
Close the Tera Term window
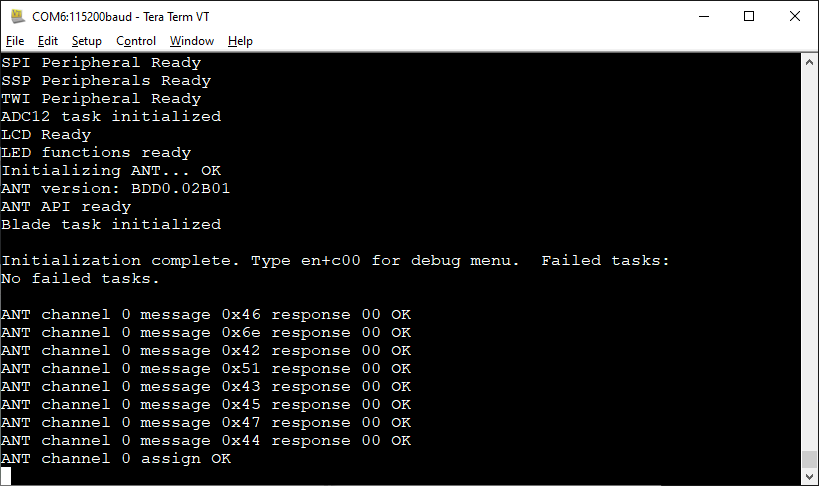click(794, 16)
